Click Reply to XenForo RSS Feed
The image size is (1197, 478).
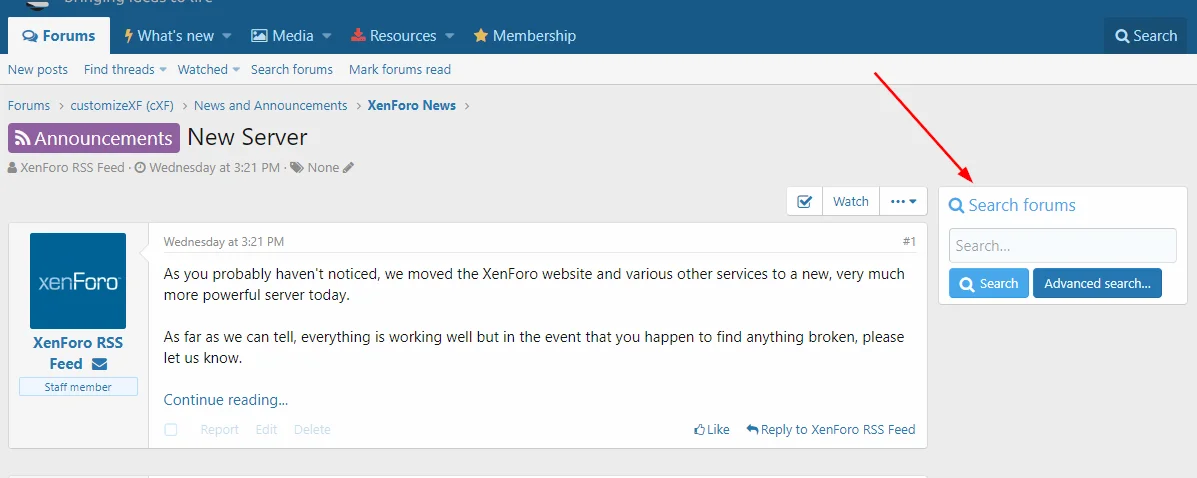(x=831, y=430)
